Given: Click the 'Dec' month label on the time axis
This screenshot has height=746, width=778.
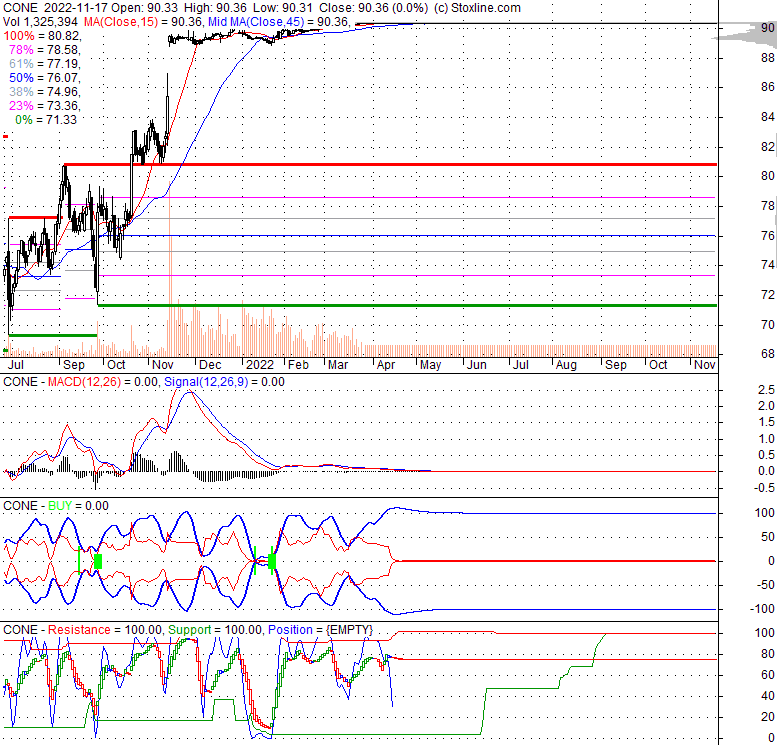Looking at the screenshot, I should pos(210,365).
